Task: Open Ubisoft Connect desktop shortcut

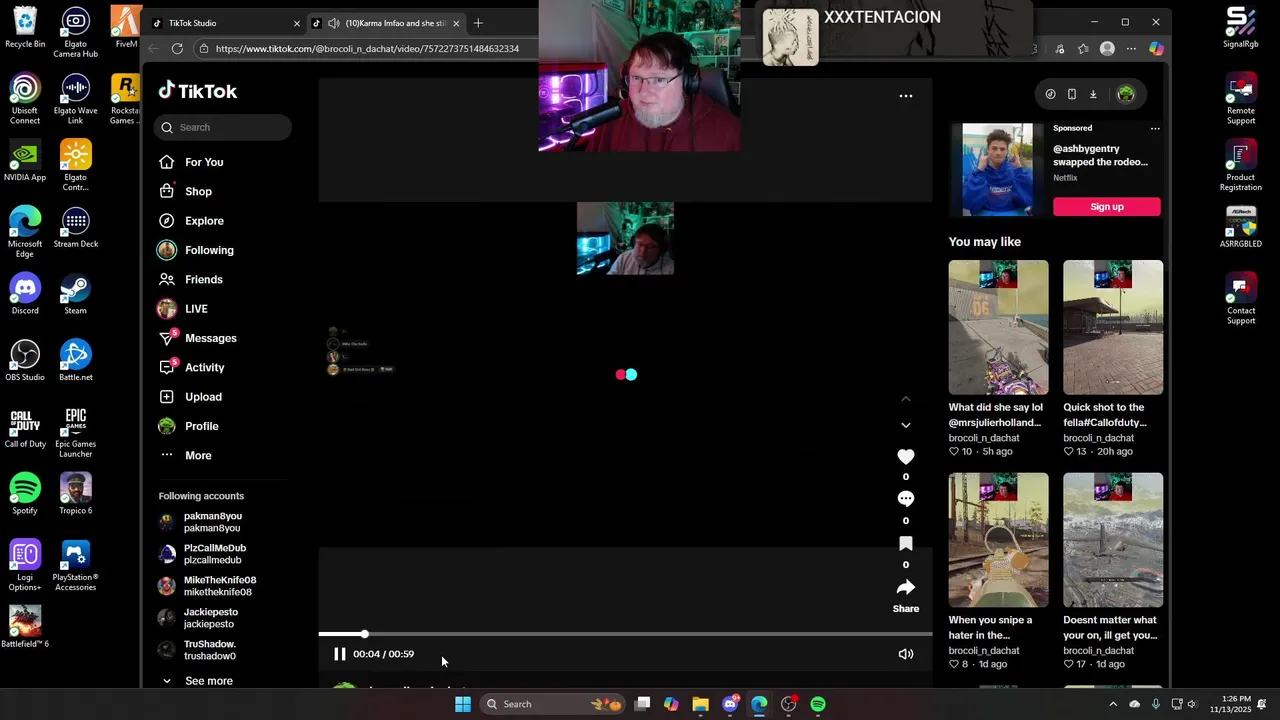Action: tap(25, 100)
